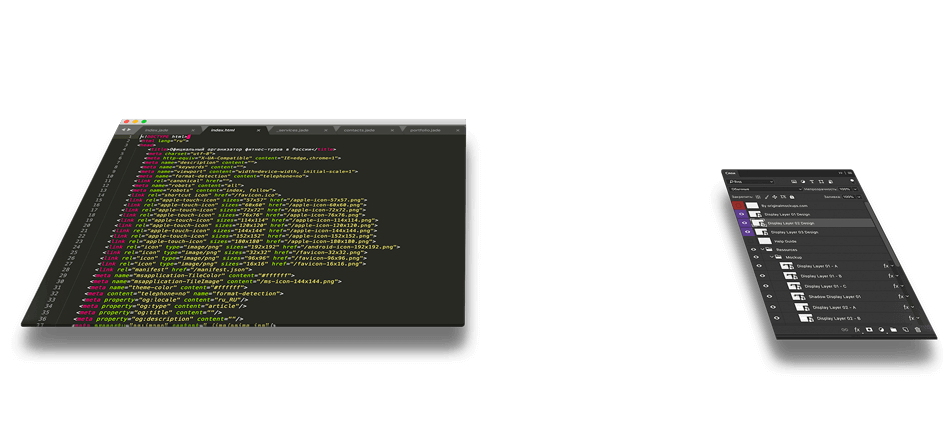This screenshot has height=441, width=943.
Task: Delete layer using the trash icon
Action: 918,329
